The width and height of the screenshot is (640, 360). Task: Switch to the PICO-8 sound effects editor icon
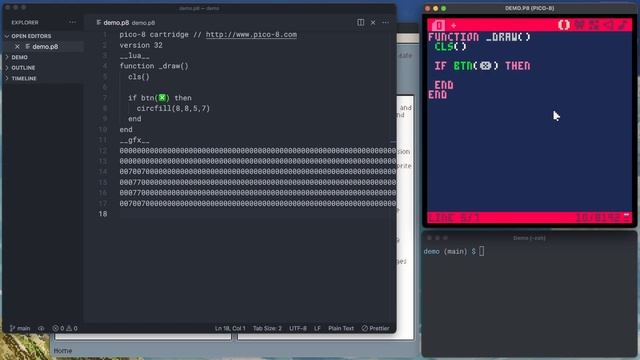608,25
